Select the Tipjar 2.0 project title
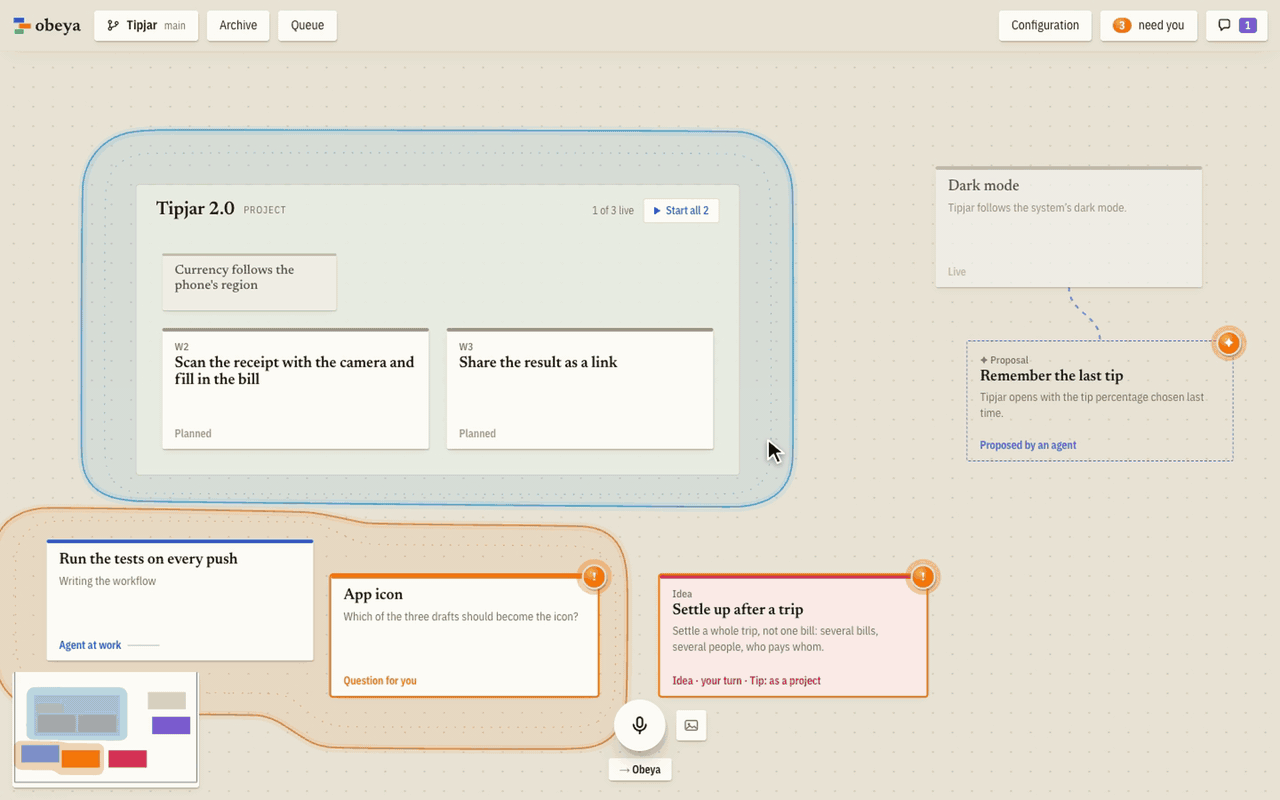This screenshot has width=1280, height=800. [195, 208]
